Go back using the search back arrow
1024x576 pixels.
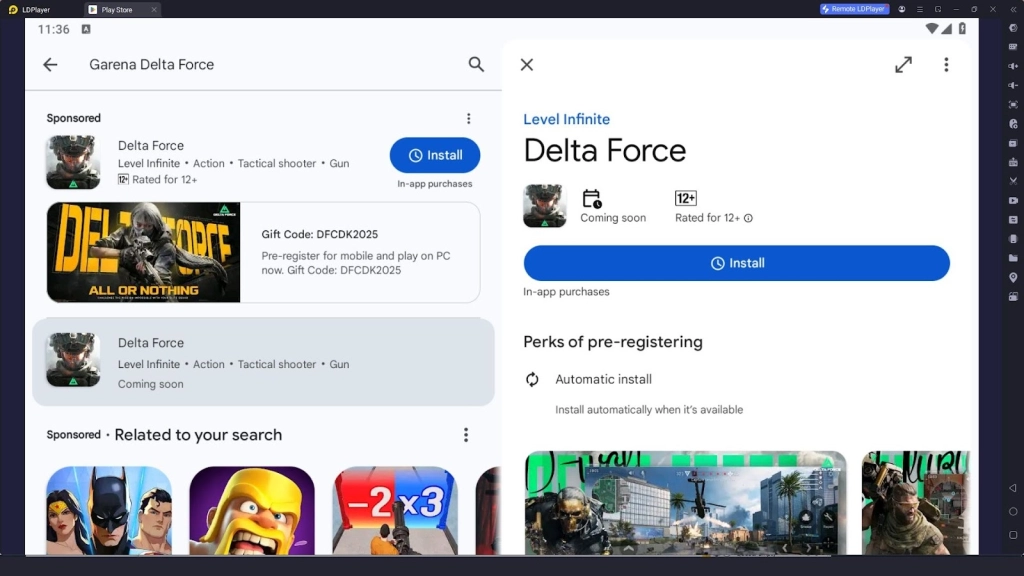tap(50, 65)
